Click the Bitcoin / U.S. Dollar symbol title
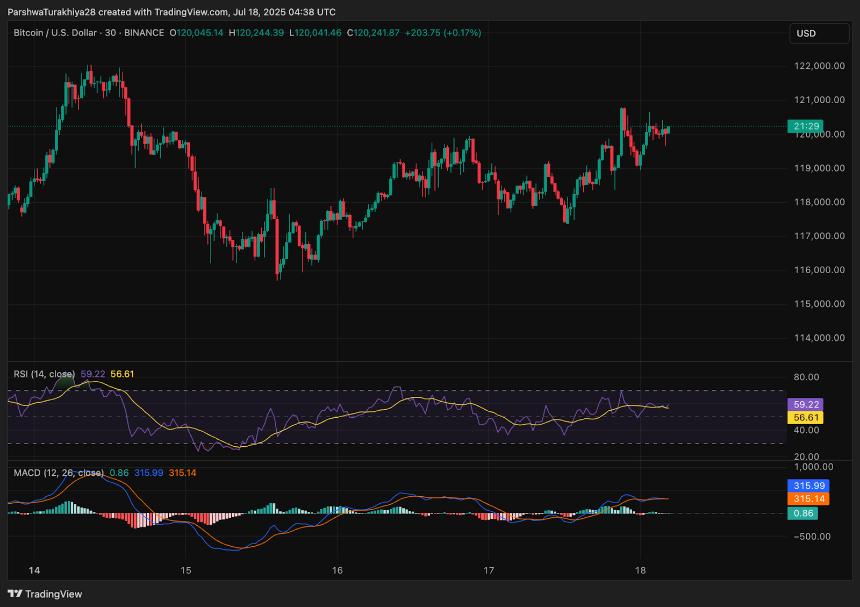The width and height of the screenshot is (860, 607). 58,33
